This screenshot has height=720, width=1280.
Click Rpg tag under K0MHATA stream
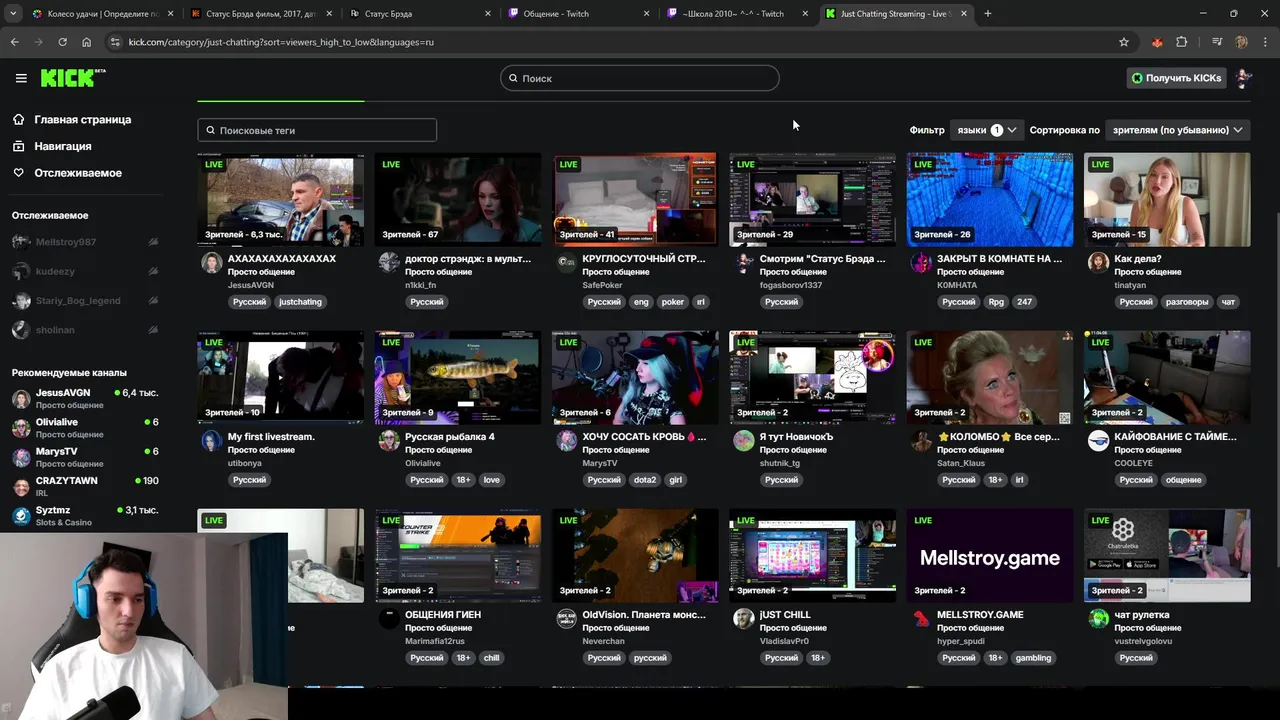tap(995, 302)
